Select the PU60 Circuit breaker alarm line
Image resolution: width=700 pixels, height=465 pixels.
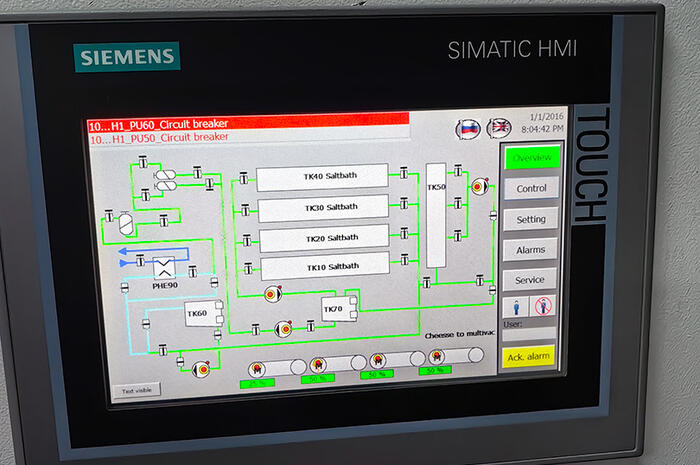coord(248,123)
